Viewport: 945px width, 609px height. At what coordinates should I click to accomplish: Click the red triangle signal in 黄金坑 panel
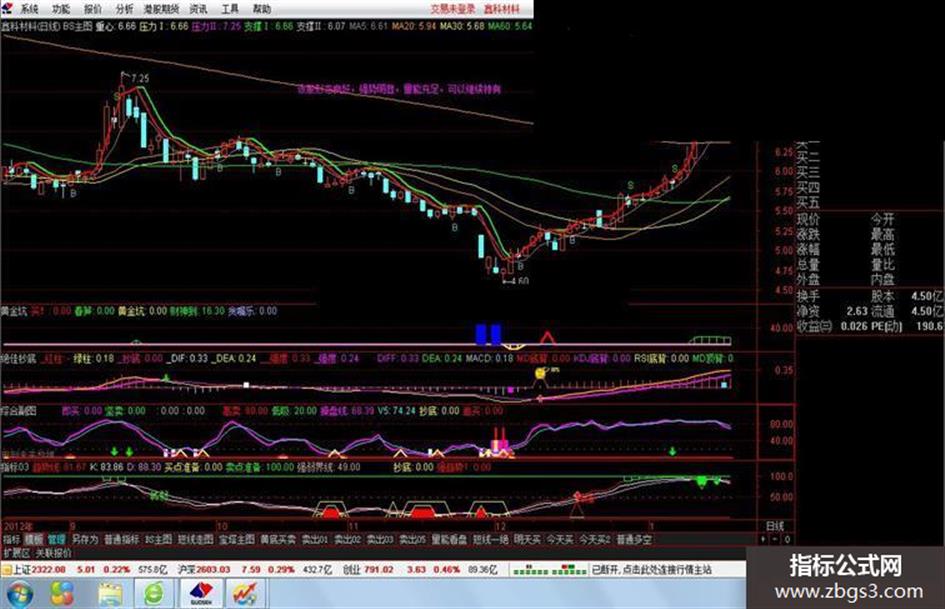[547, 338]
